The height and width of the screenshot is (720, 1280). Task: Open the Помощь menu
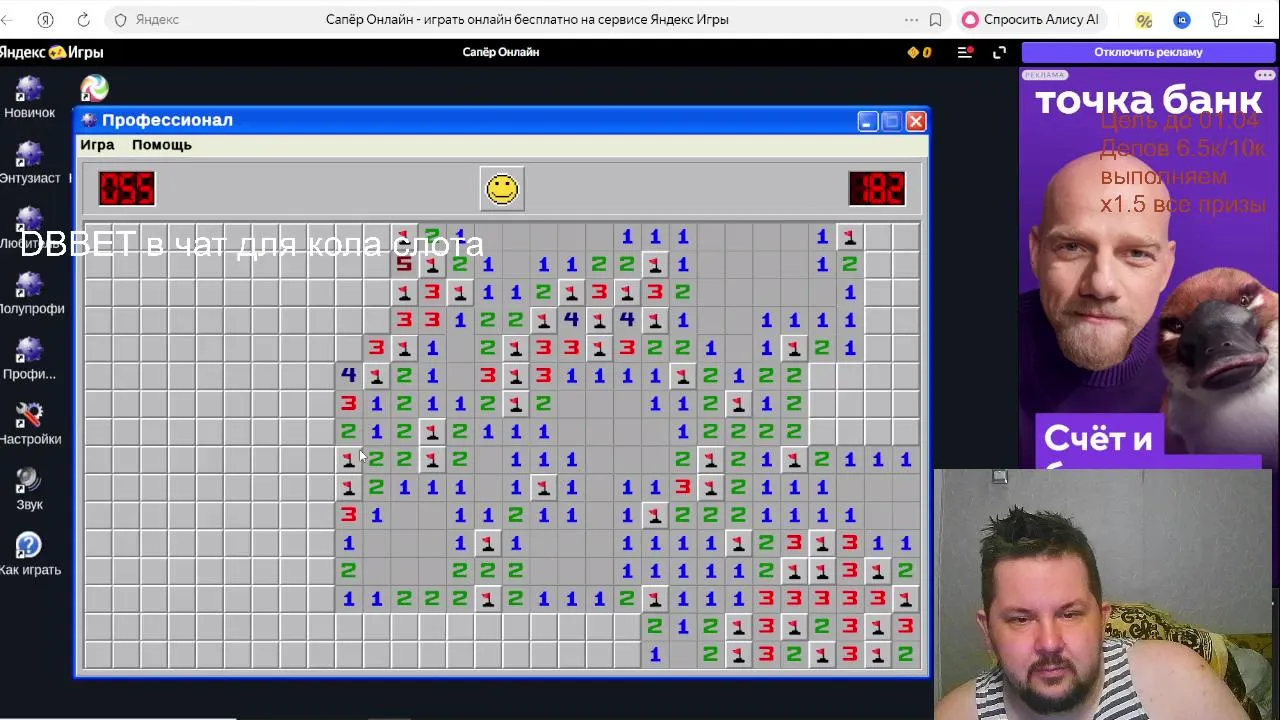[x=161, y=145]
